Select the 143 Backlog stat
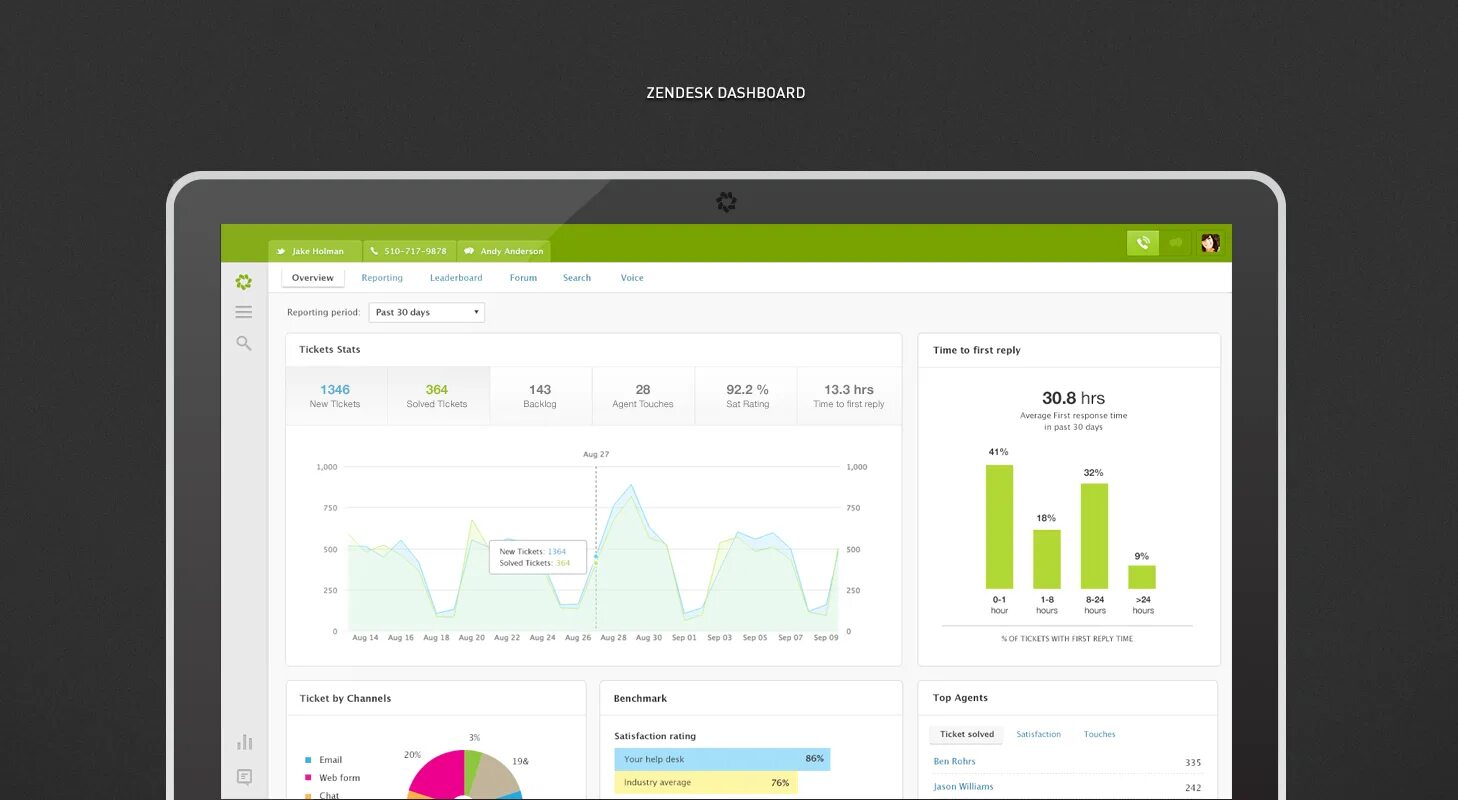Viewport: 1458px width, 800px height. point(540,396)
